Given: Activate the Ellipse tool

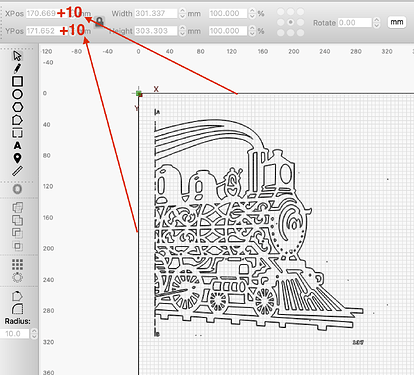Looking at the screenshot, I should [17, 94].
